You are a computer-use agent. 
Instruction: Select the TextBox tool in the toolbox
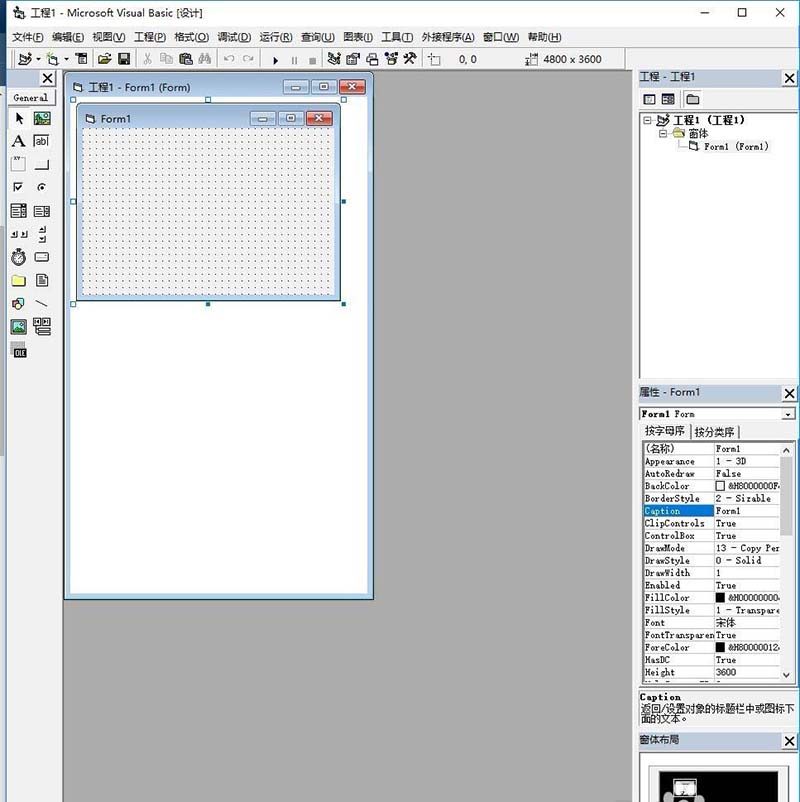40,141
